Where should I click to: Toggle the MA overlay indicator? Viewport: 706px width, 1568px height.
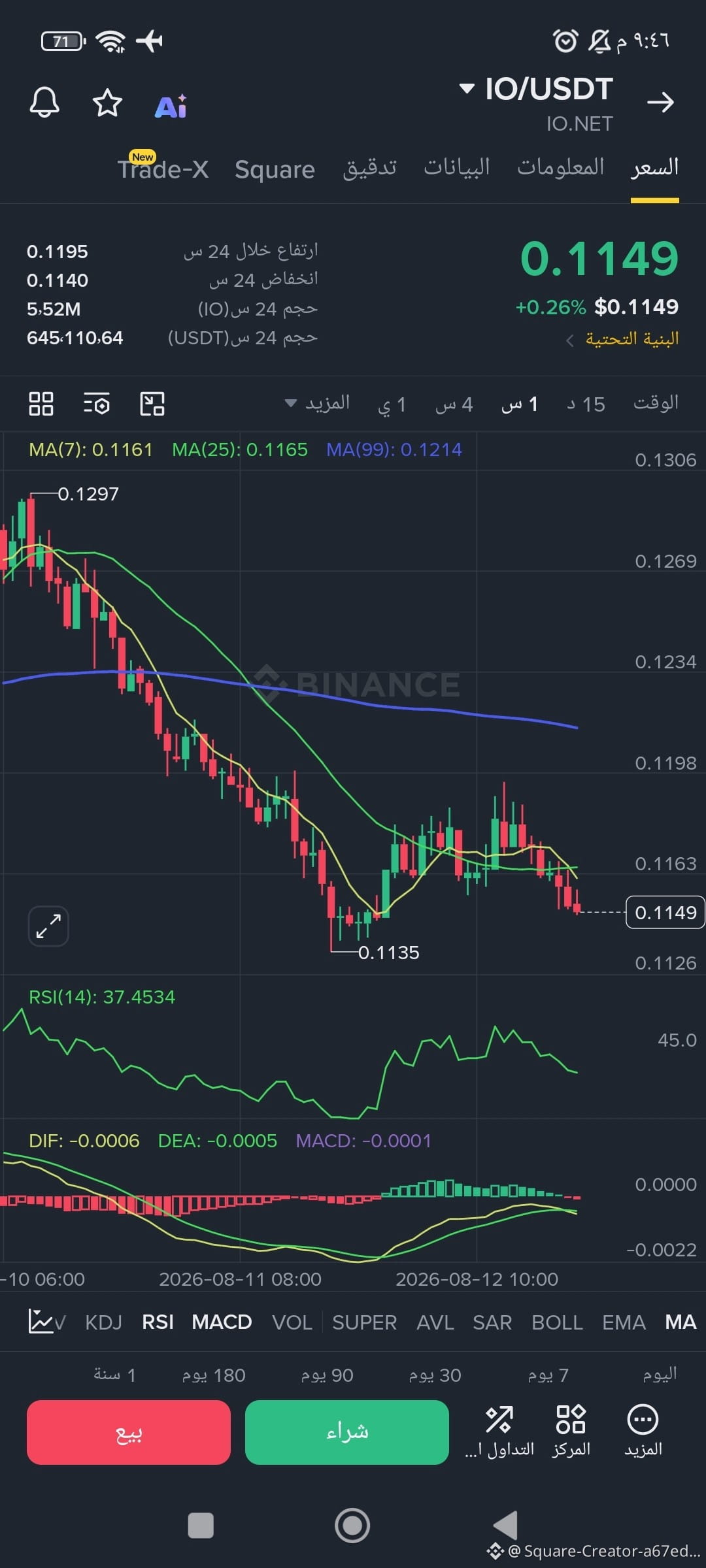pyautogui.click(x=681, y=1322)
